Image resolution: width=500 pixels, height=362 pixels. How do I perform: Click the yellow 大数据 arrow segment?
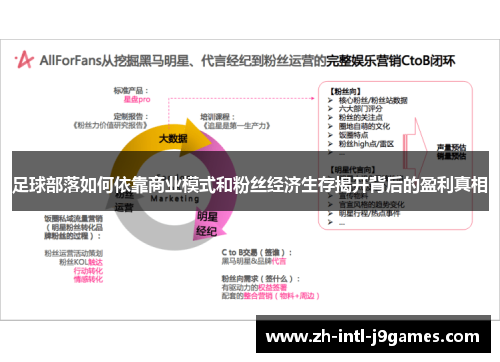(173, 138)
